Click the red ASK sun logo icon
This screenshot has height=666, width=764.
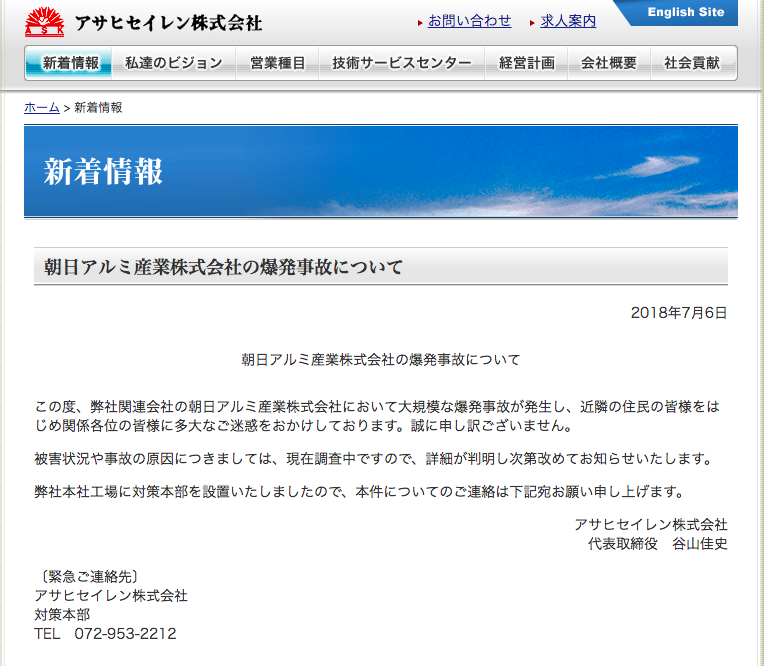point(44,22)
